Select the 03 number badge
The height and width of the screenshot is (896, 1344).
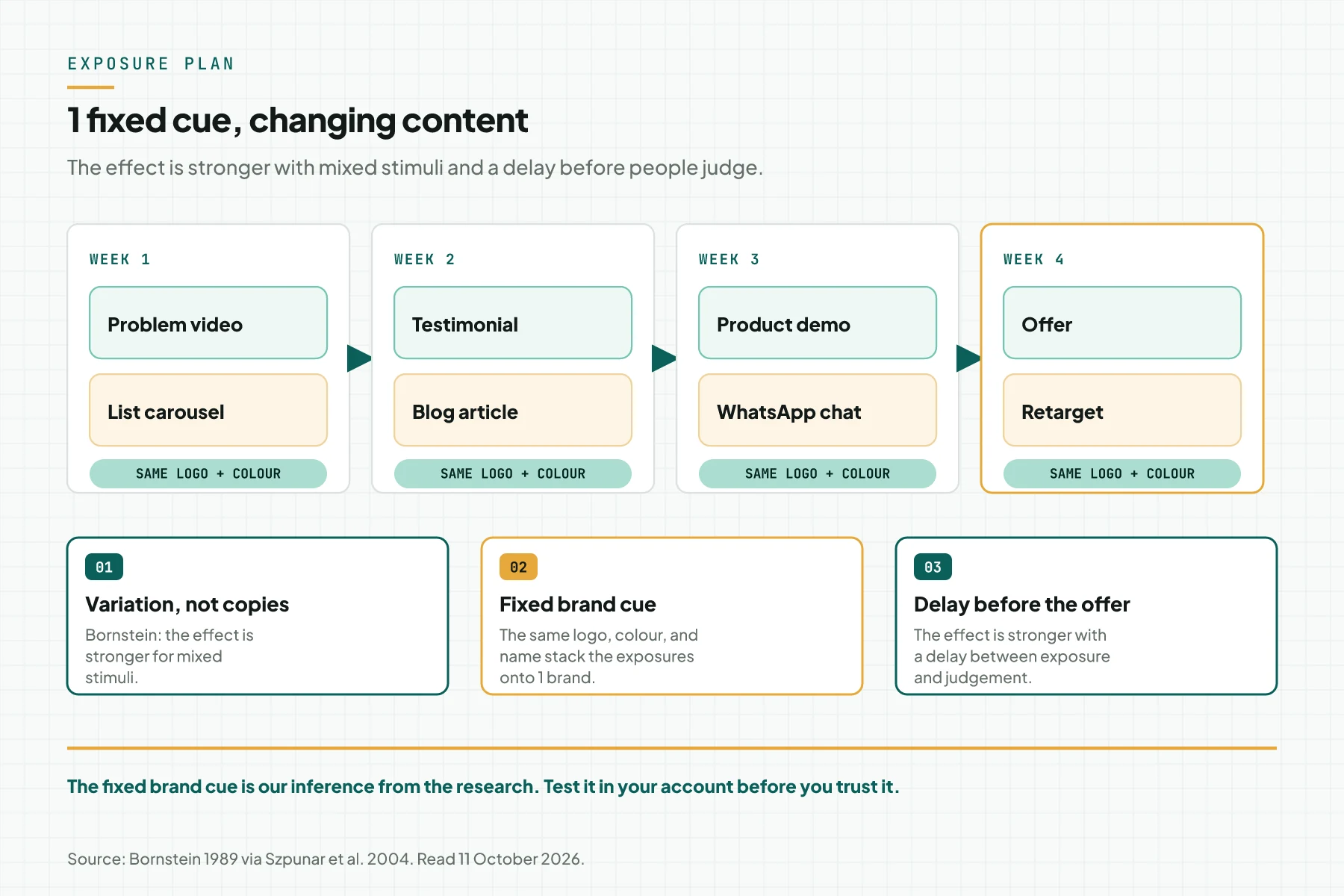click(933, 567)
